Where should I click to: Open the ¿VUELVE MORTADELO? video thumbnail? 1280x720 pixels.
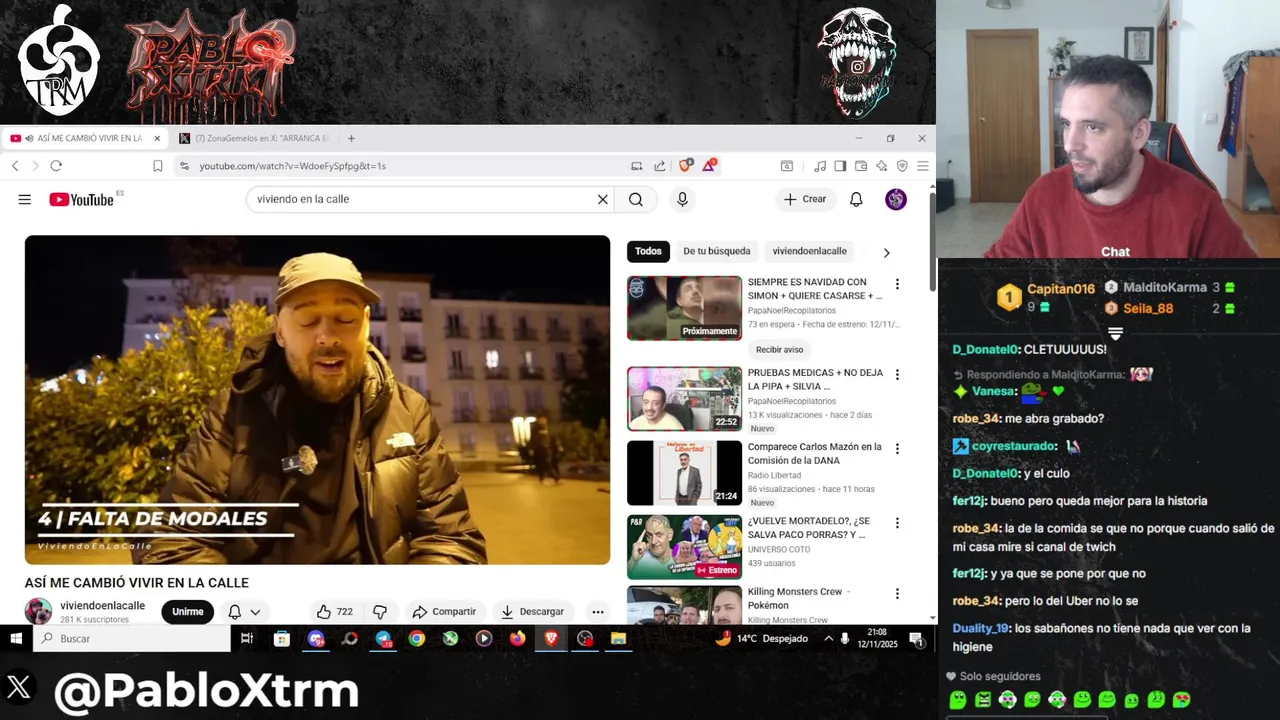(x=684, y=547)
